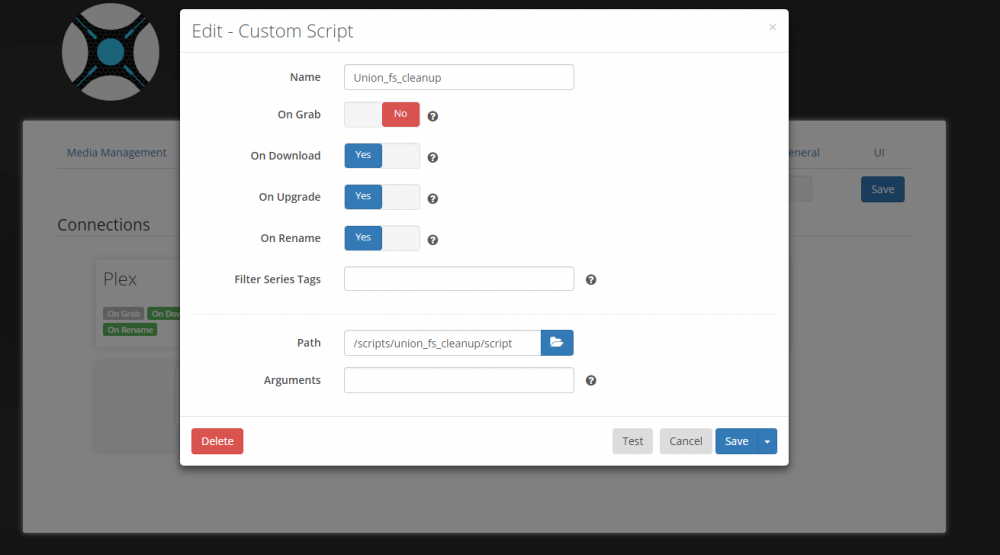This screenshot has height=555, width=1000.
Task: Click the On Upgrade help icon
Action: point(432,199)
